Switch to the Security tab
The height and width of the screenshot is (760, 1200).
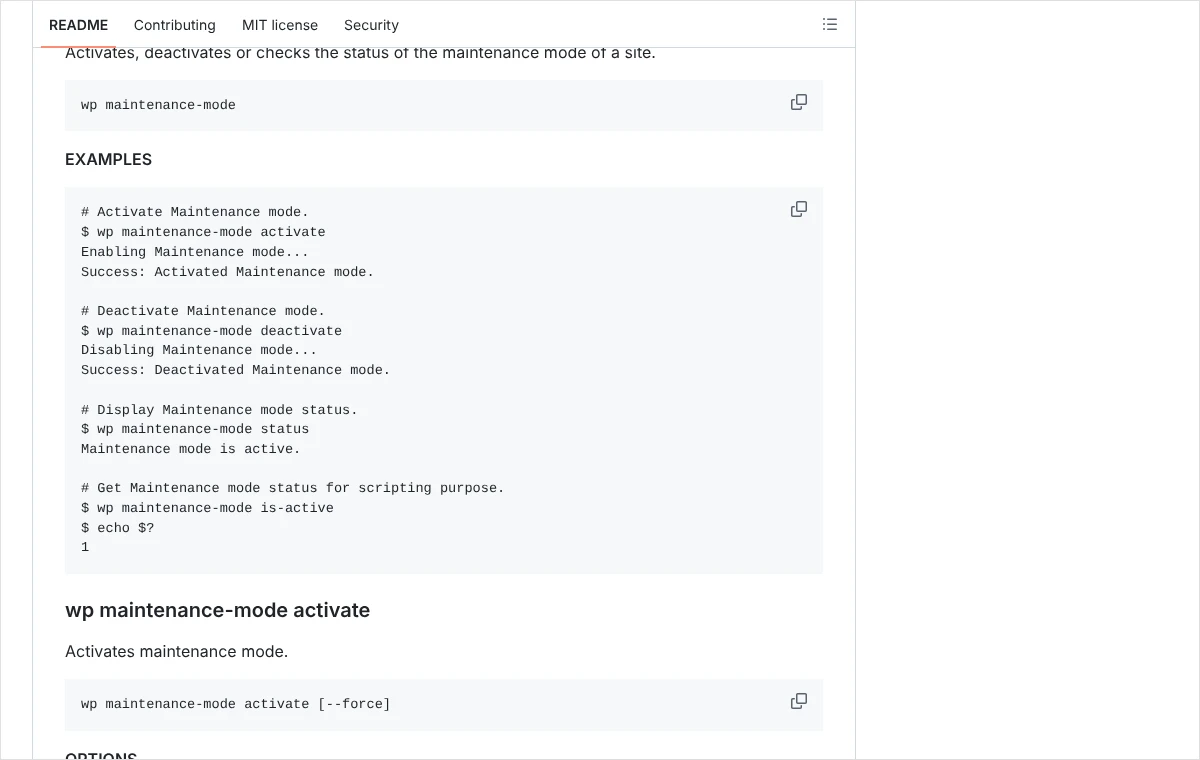[371, 25]
